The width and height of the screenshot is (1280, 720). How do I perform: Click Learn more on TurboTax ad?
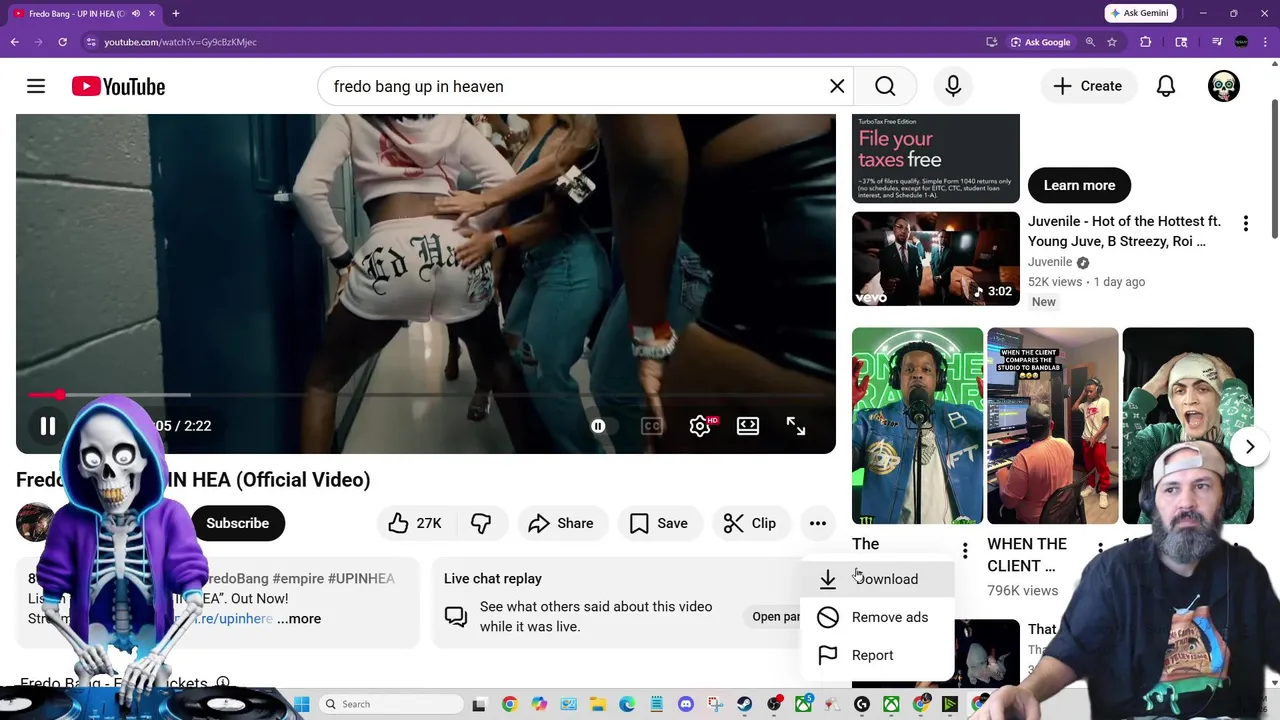[1079, 185]
